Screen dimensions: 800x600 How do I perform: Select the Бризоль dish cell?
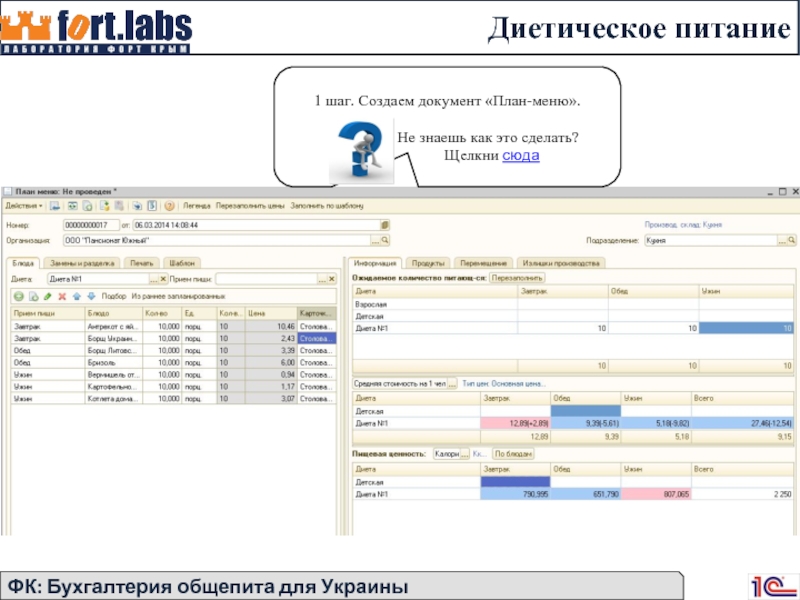[114, 363]
